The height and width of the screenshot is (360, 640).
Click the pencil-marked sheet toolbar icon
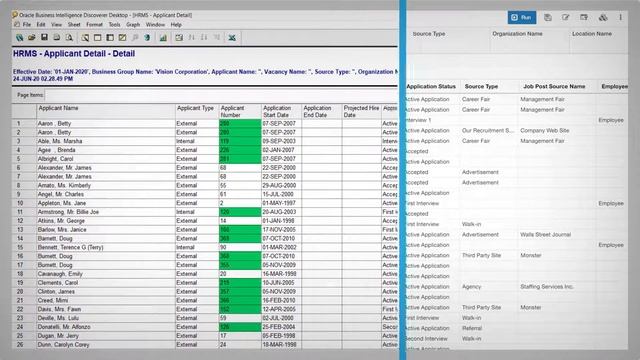(x=122, y=38)
